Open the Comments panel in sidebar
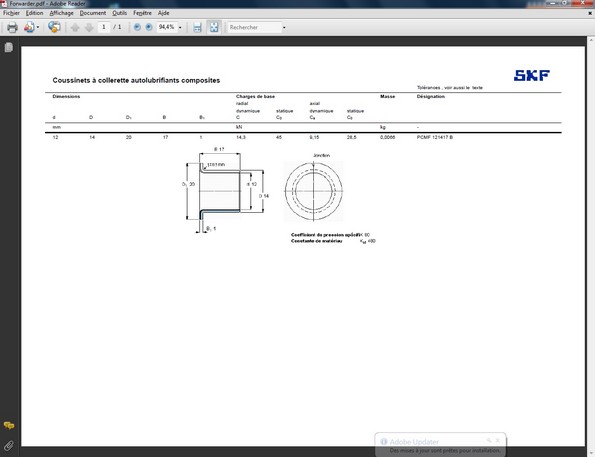595x457 pixels. coord(9,425)
